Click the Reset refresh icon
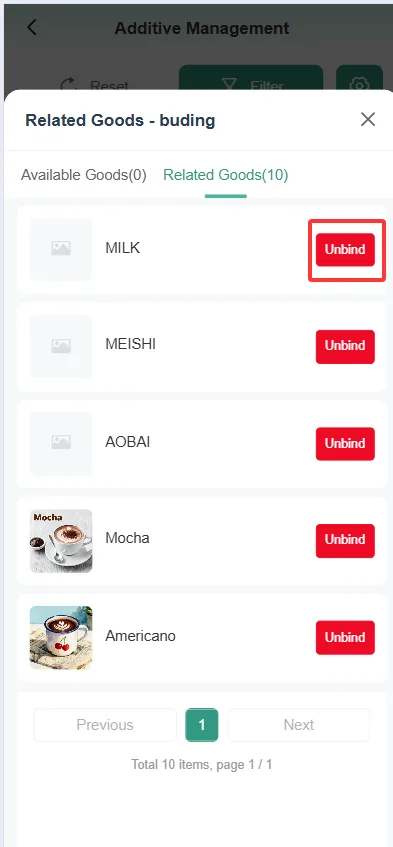The width and height of the screenshot is (393, 847). pos(69,85)
